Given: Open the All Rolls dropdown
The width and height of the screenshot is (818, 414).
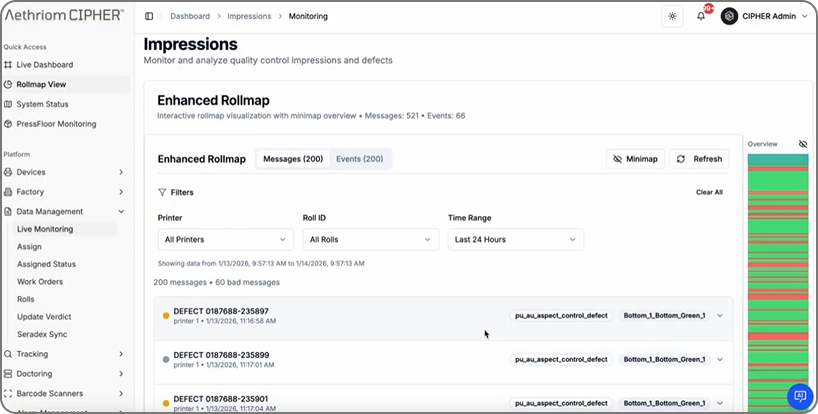Looking at the screenshot, I should pos(370,240).
